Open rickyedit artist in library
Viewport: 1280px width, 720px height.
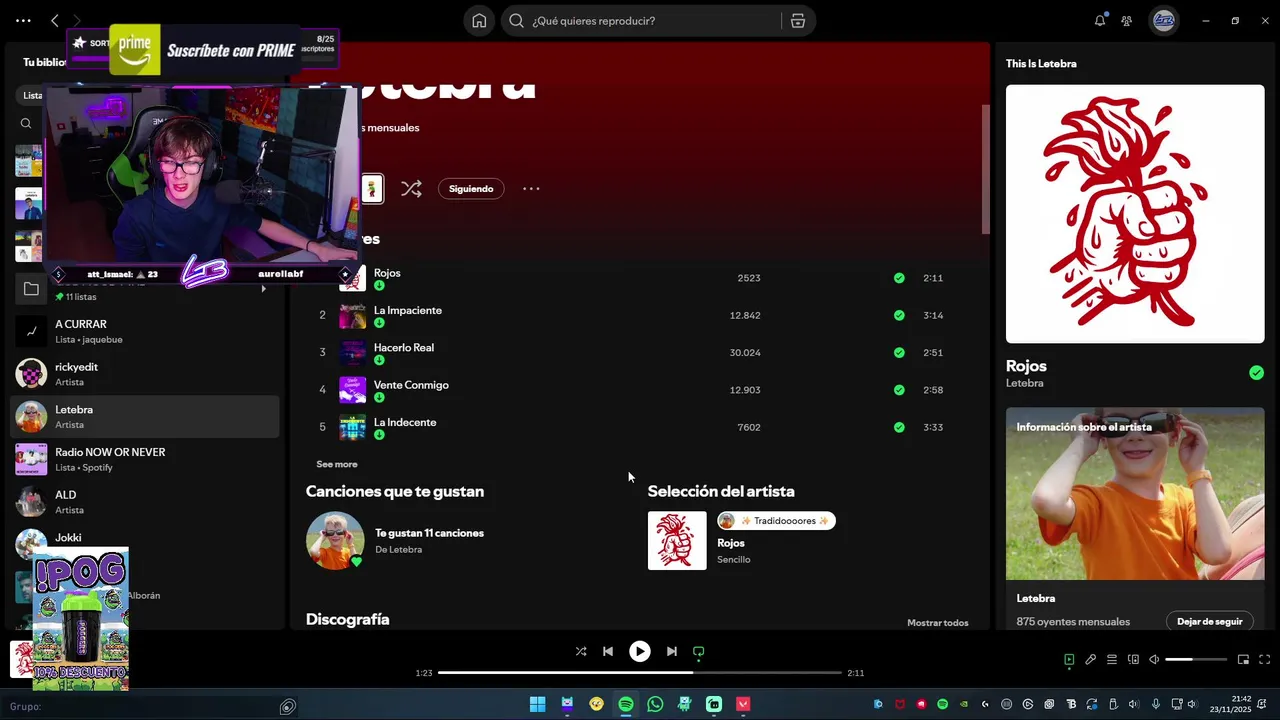[145, 374]
